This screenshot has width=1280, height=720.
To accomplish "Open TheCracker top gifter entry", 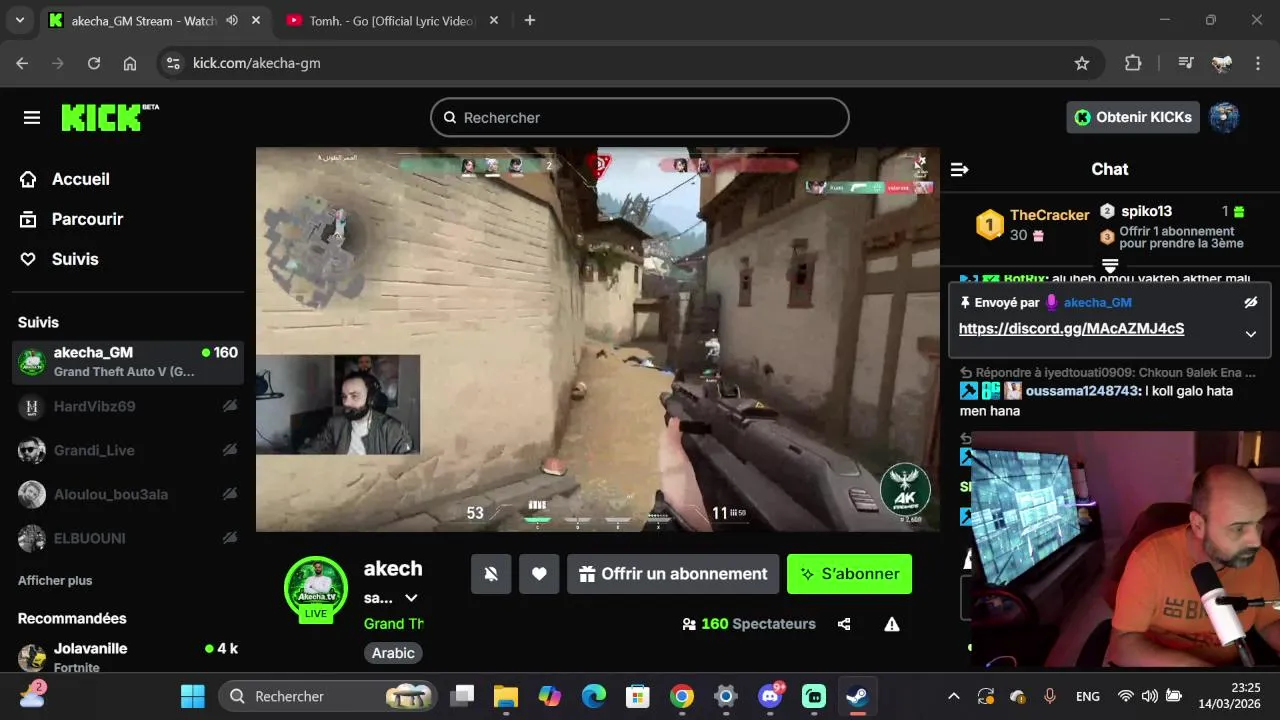I will click(1033, 224).
